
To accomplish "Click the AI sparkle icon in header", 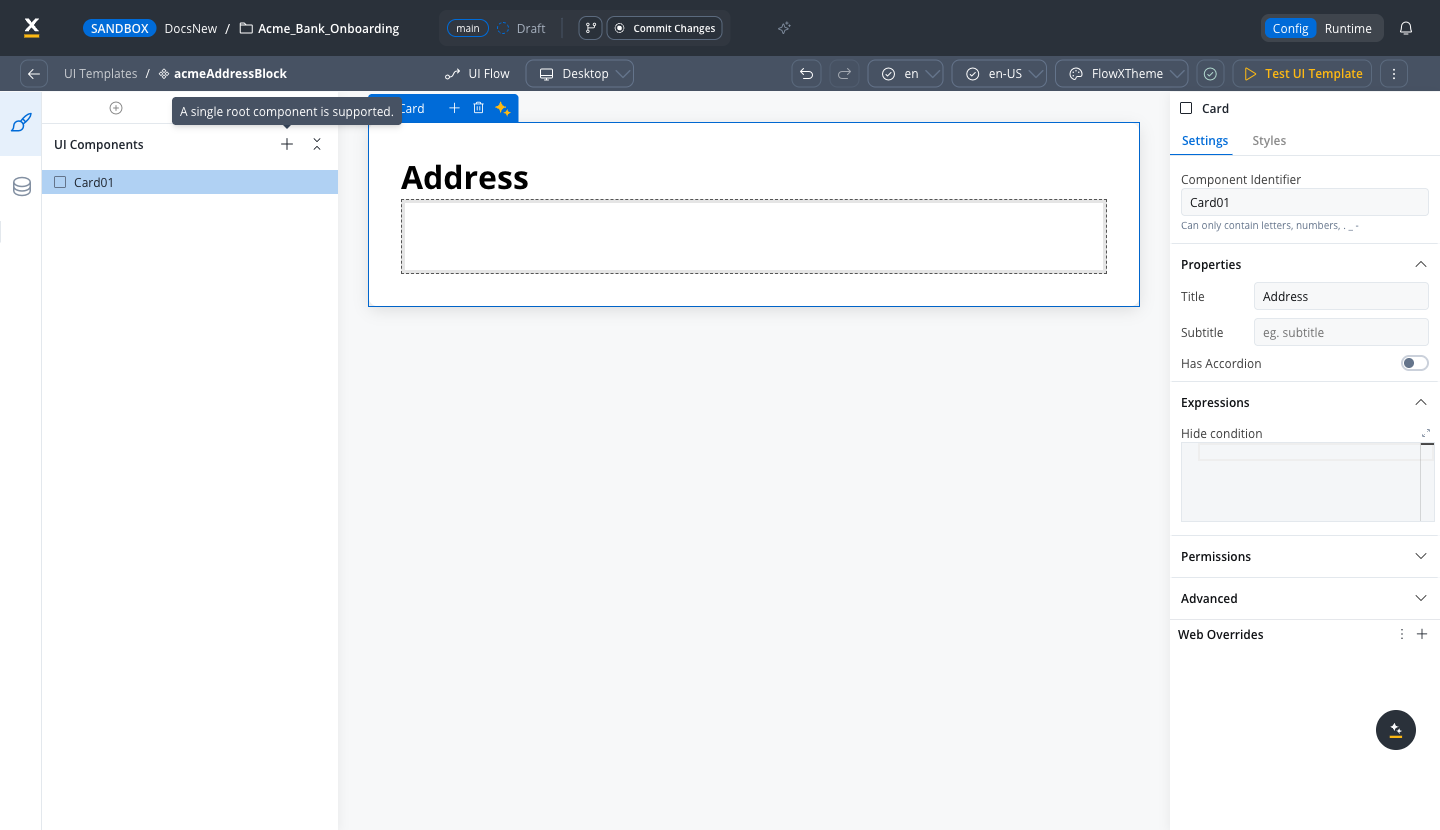I will coord(785,28).
